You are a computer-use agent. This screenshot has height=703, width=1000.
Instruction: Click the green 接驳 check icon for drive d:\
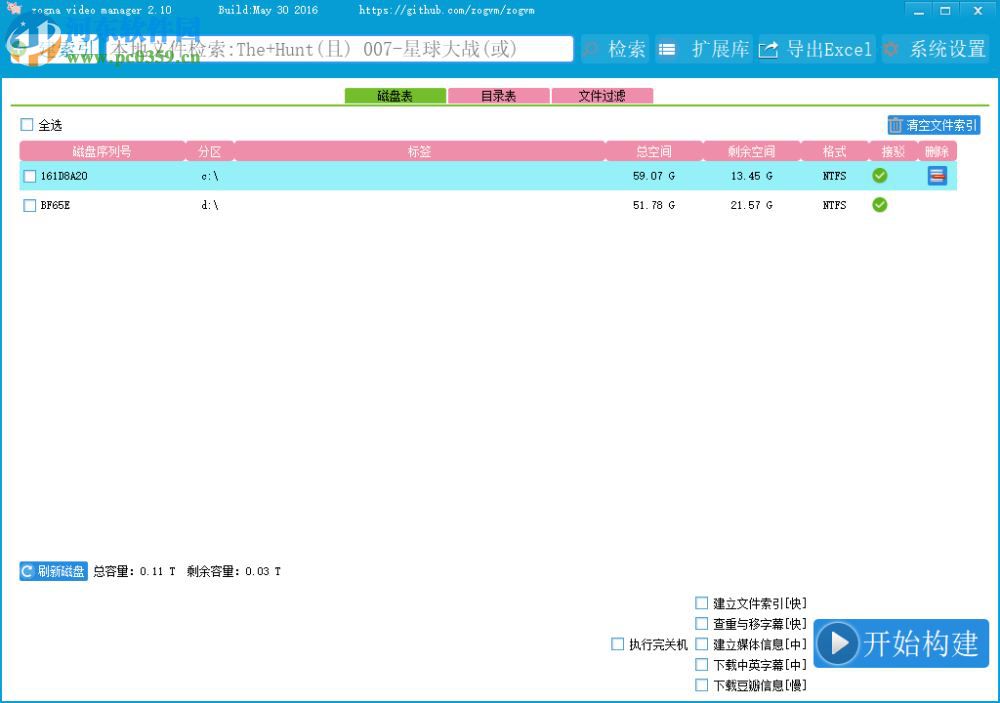(879, 205)
